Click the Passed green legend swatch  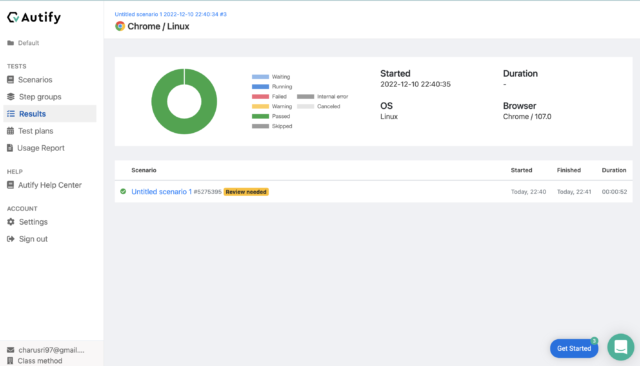(260, 116)
